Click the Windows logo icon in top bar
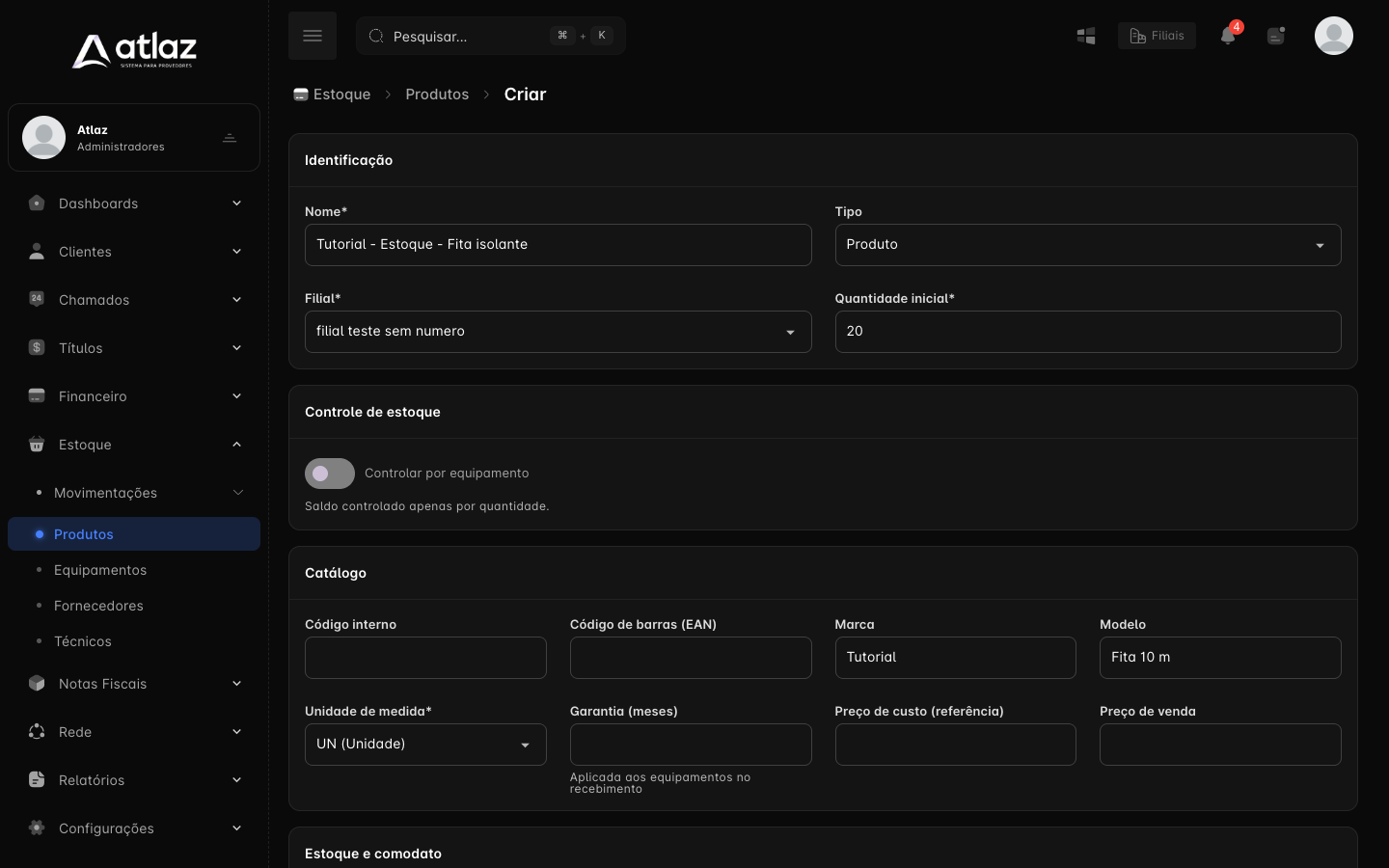This screenshot has width=1389, height=868. tap(1086, 36)
